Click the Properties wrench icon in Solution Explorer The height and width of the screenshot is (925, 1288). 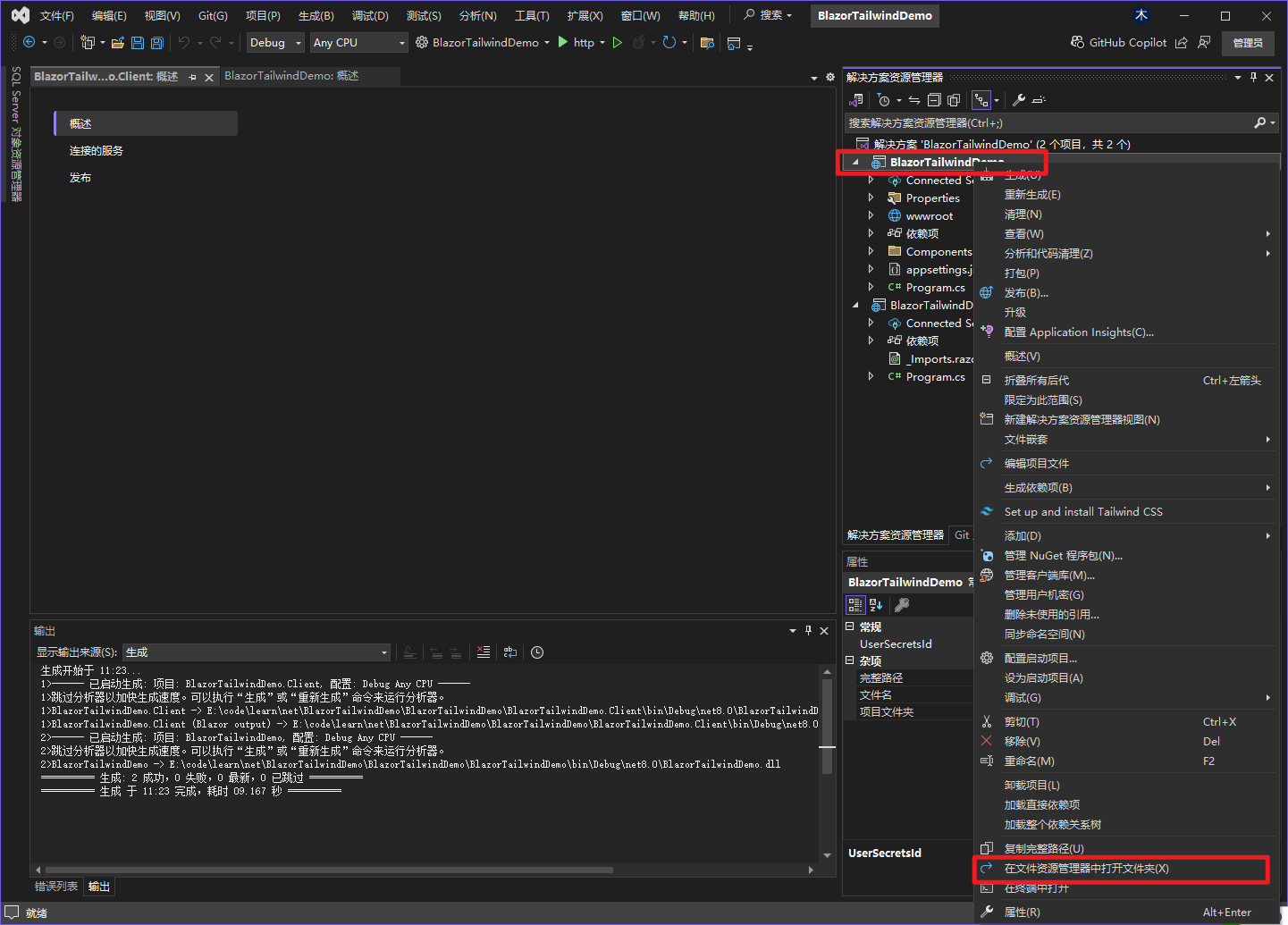[1018, 100]
